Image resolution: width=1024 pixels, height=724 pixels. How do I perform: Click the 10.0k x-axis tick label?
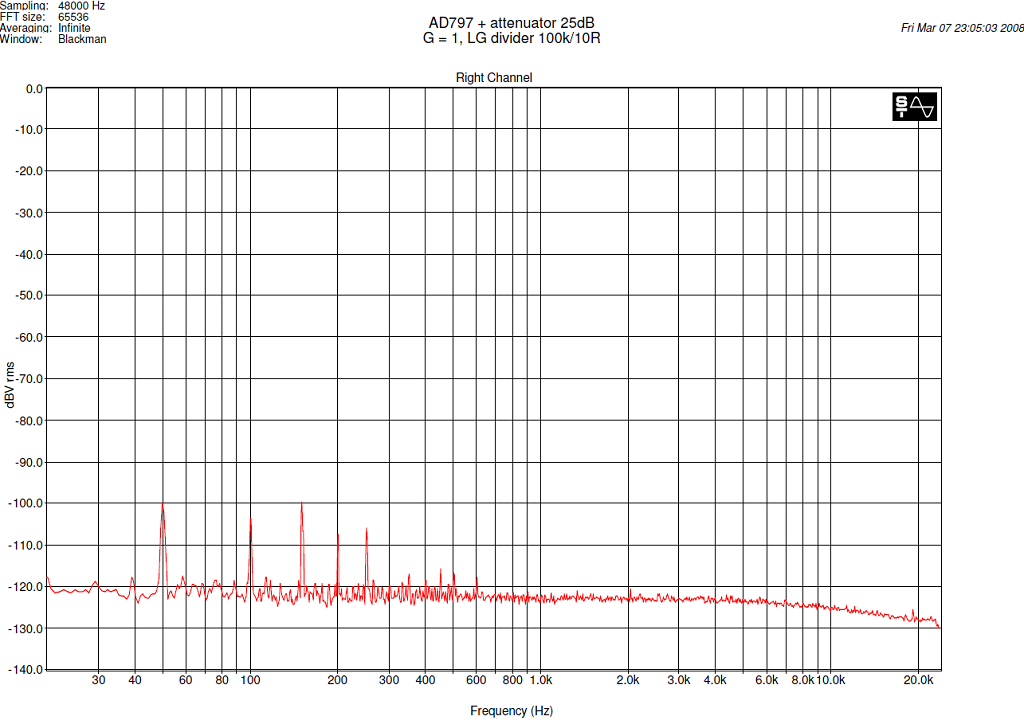coord(831,680)
